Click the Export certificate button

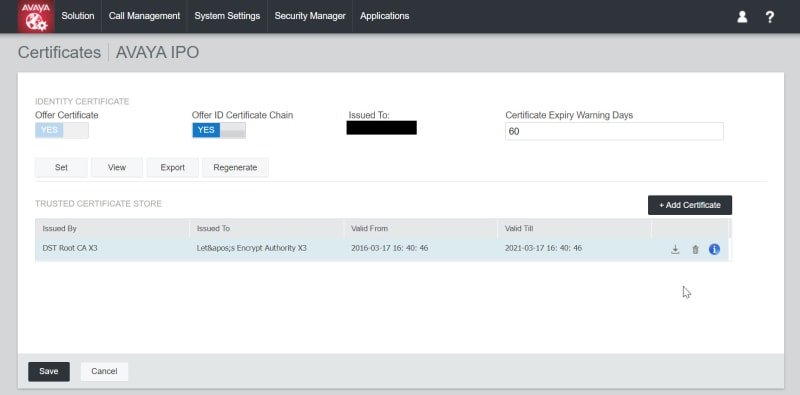(x=172, y=167)
